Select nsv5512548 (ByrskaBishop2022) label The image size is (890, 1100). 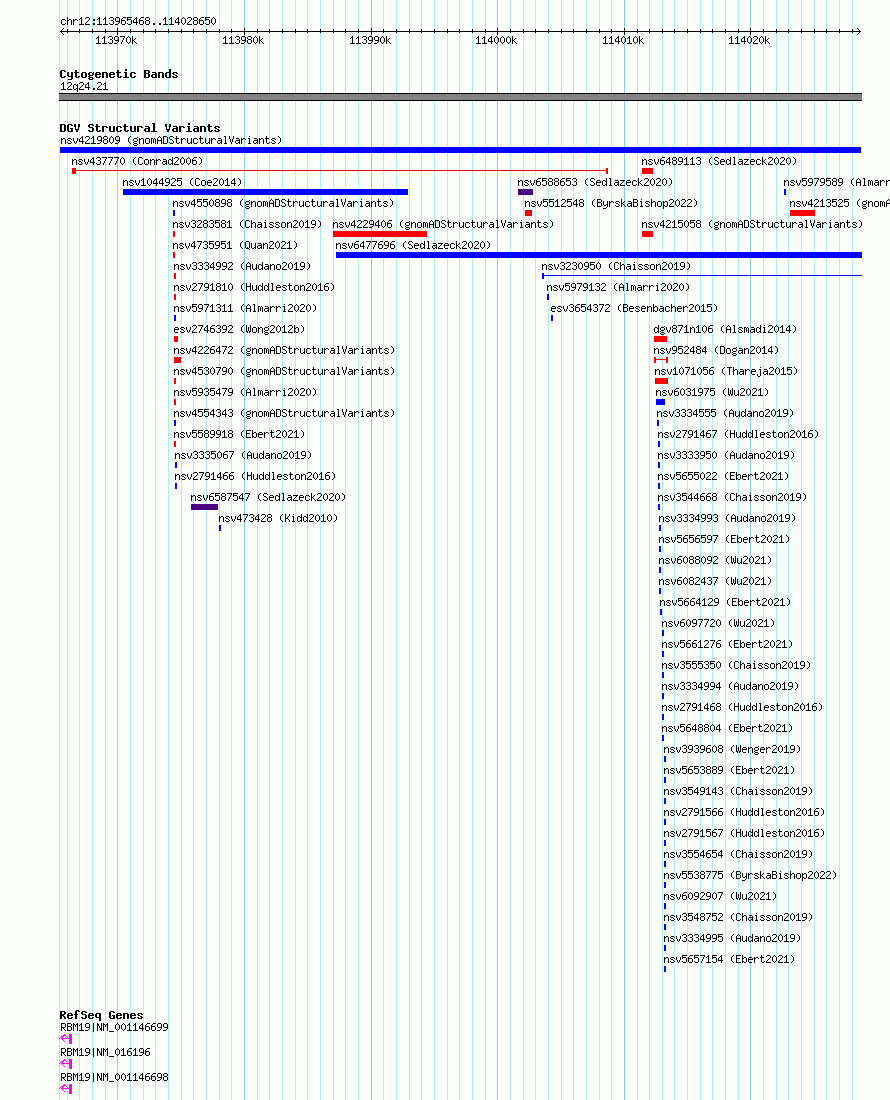pos(611,203)
